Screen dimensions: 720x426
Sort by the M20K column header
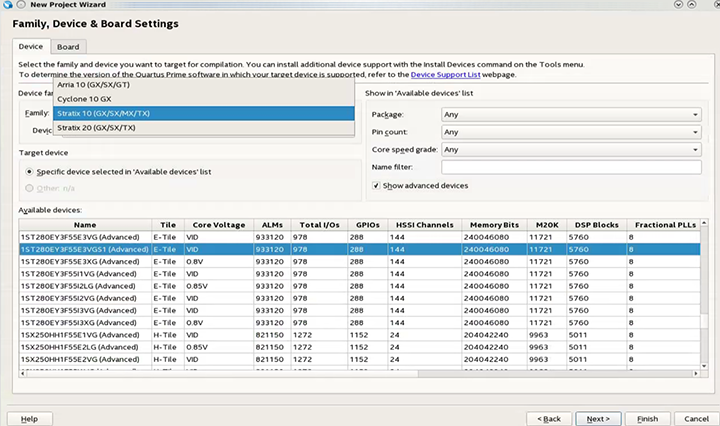click(547, 225)
